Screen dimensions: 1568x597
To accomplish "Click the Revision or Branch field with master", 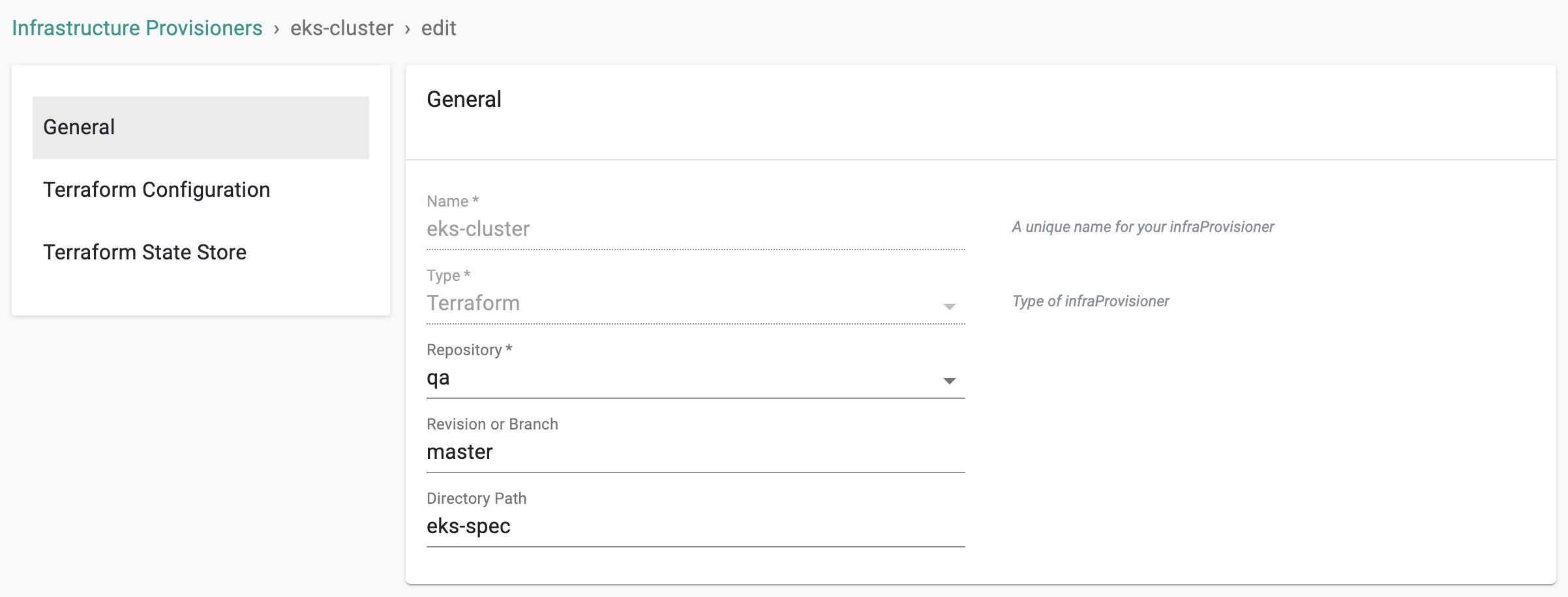I will pyautogui.click(x=695, y=452).
